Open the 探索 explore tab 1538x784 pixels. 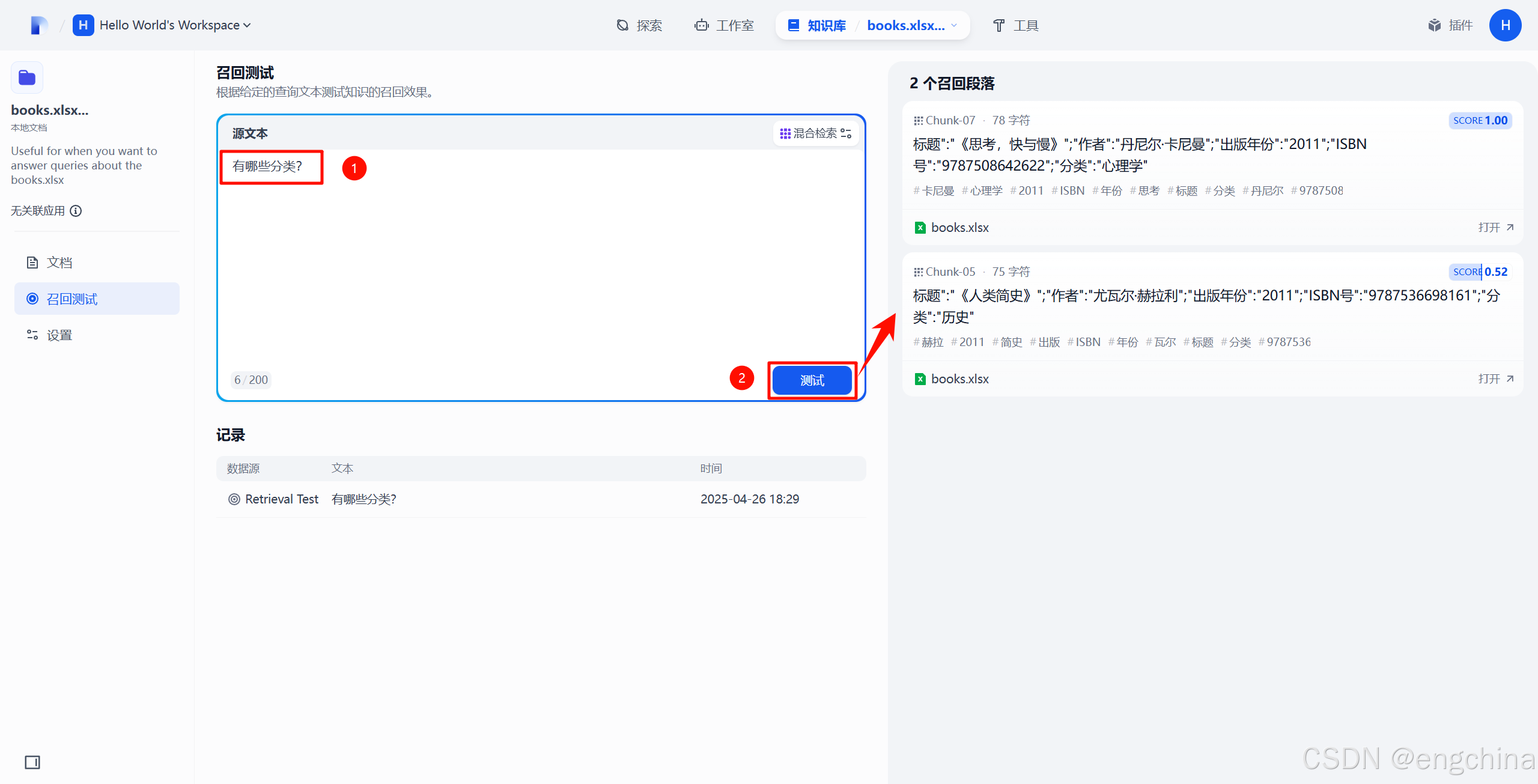[x=639, y=25]
